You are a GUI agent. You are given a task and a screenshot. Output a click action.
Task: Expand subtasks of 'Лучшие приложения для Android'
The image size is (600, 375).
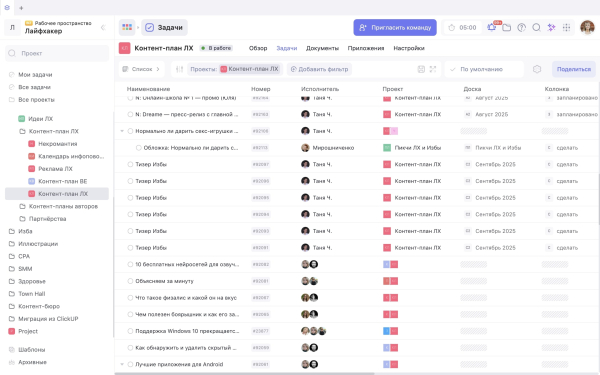pos(122,364)
